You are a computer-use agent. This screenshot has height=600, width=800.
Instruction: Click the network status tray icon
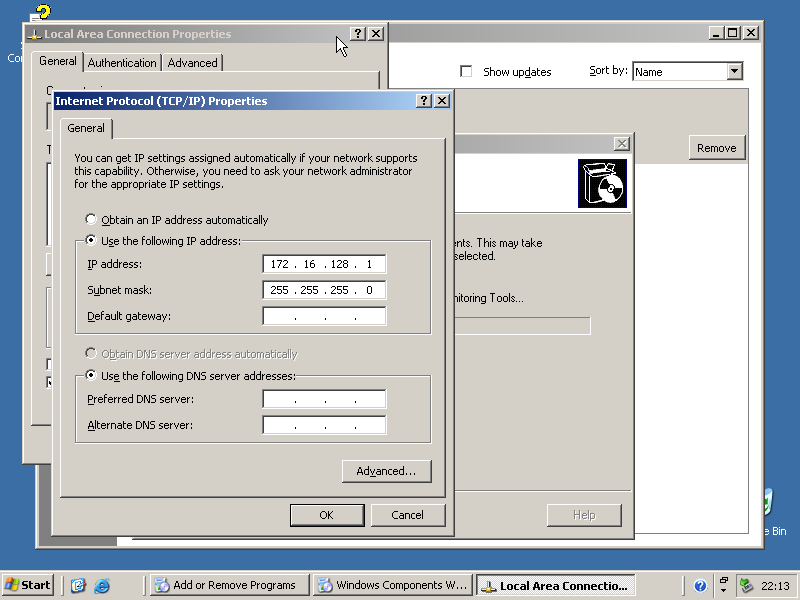click(x=746, y=586)
